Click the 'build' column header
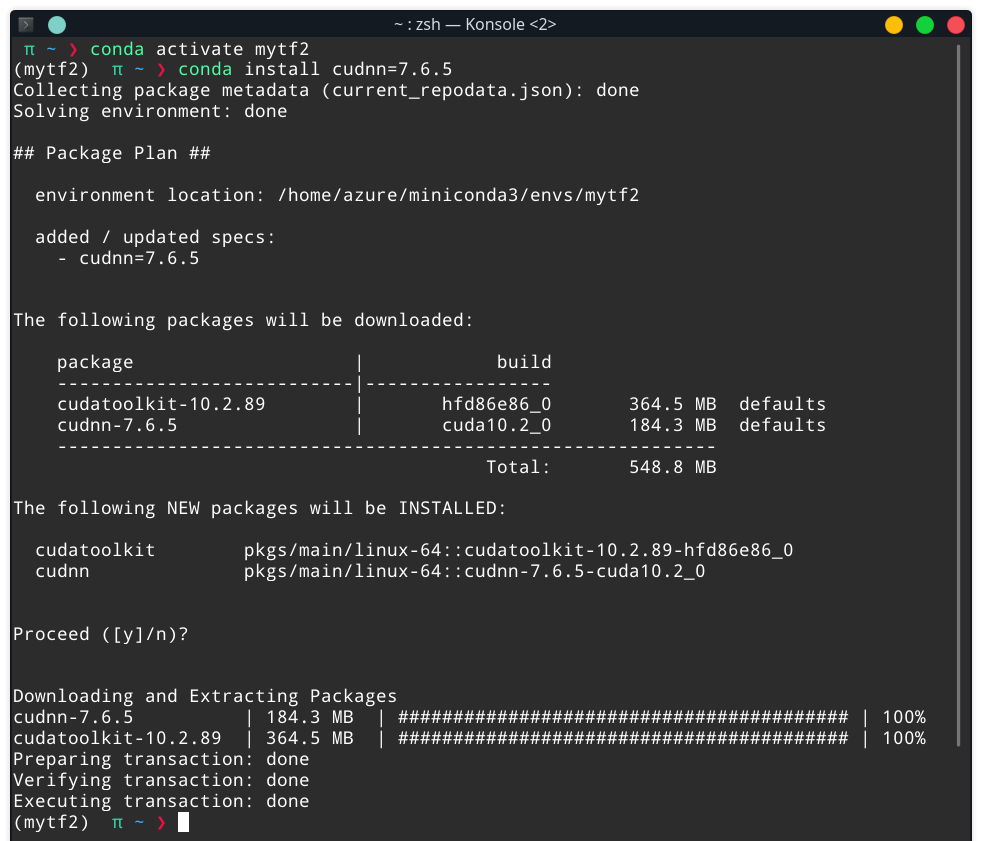The height and width of the screenshot is (841, 982). [524, 362]
